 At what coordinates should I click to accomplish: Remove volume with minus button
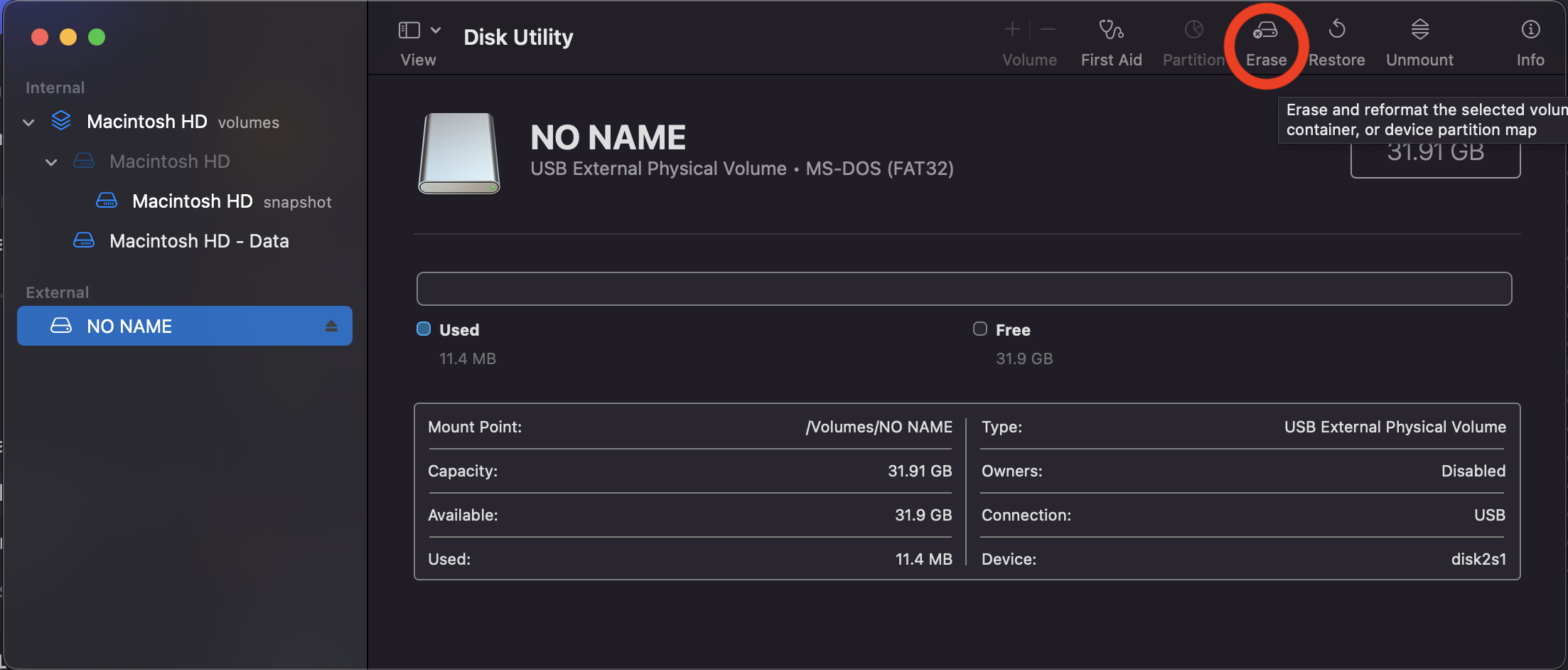1048,29
